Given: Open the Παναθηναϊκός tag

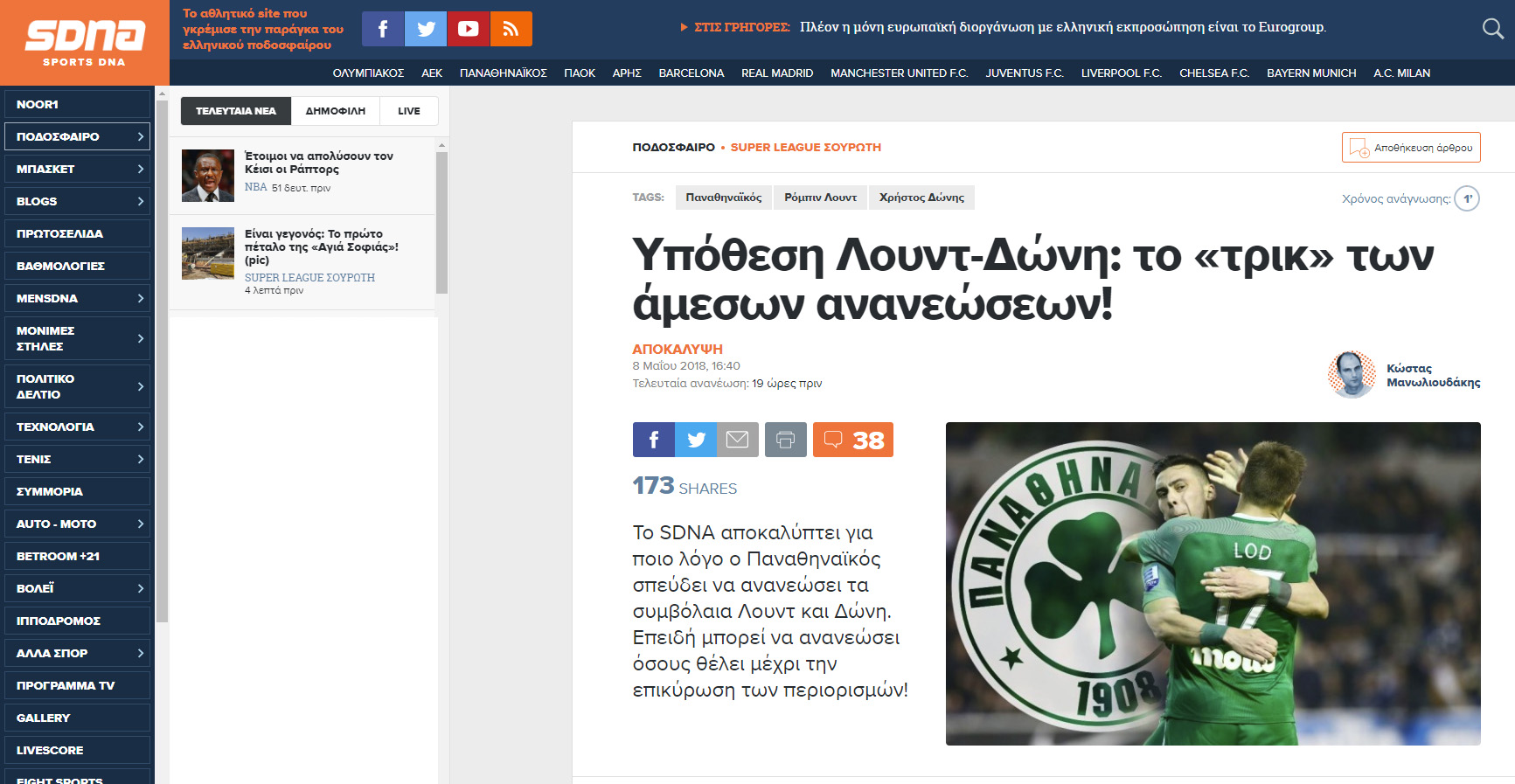Looking at the screenshot, I should pyautogui.click(x=724, y=198).
